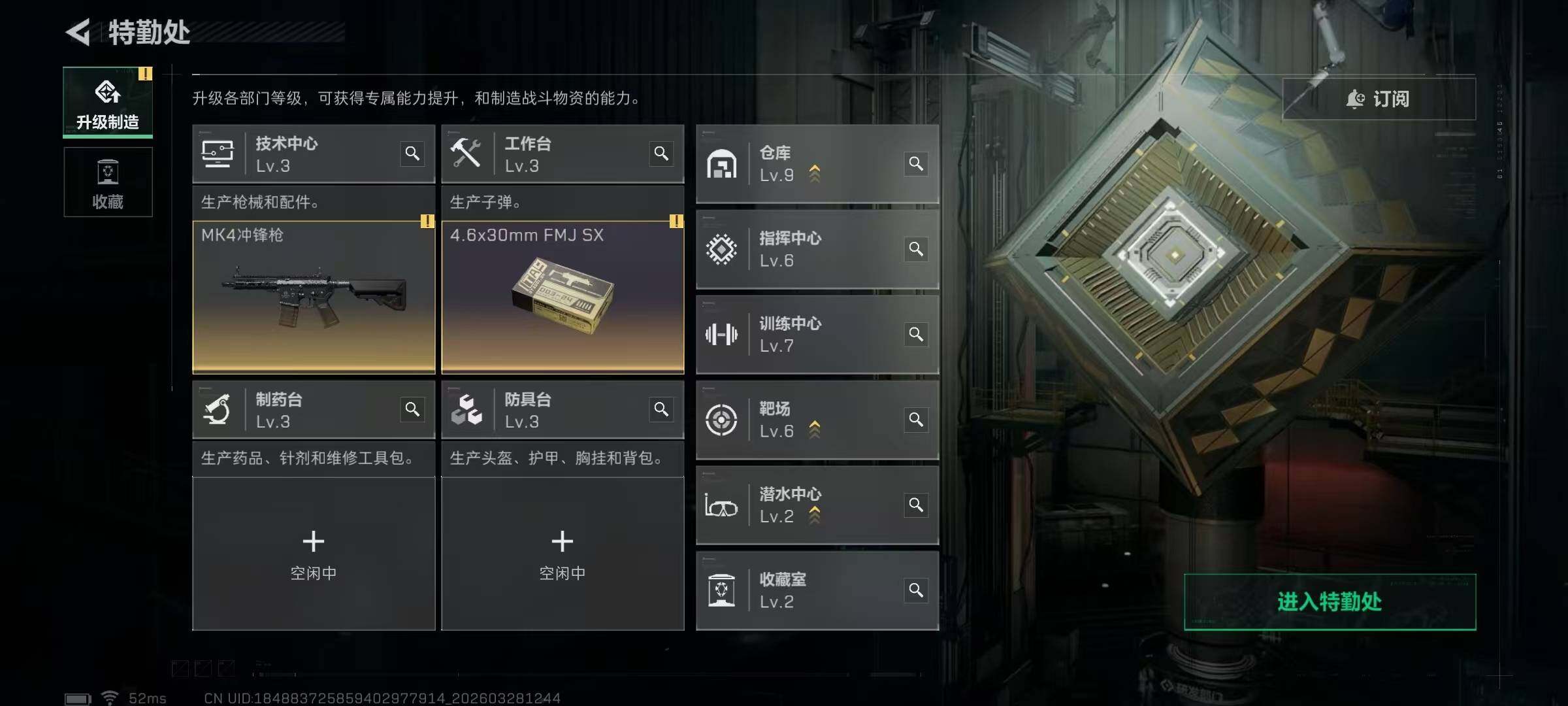Click the upgrade arrow beside 靶场 Lv.6
This screenshot has height=706, width=1568.
[815, 429]
